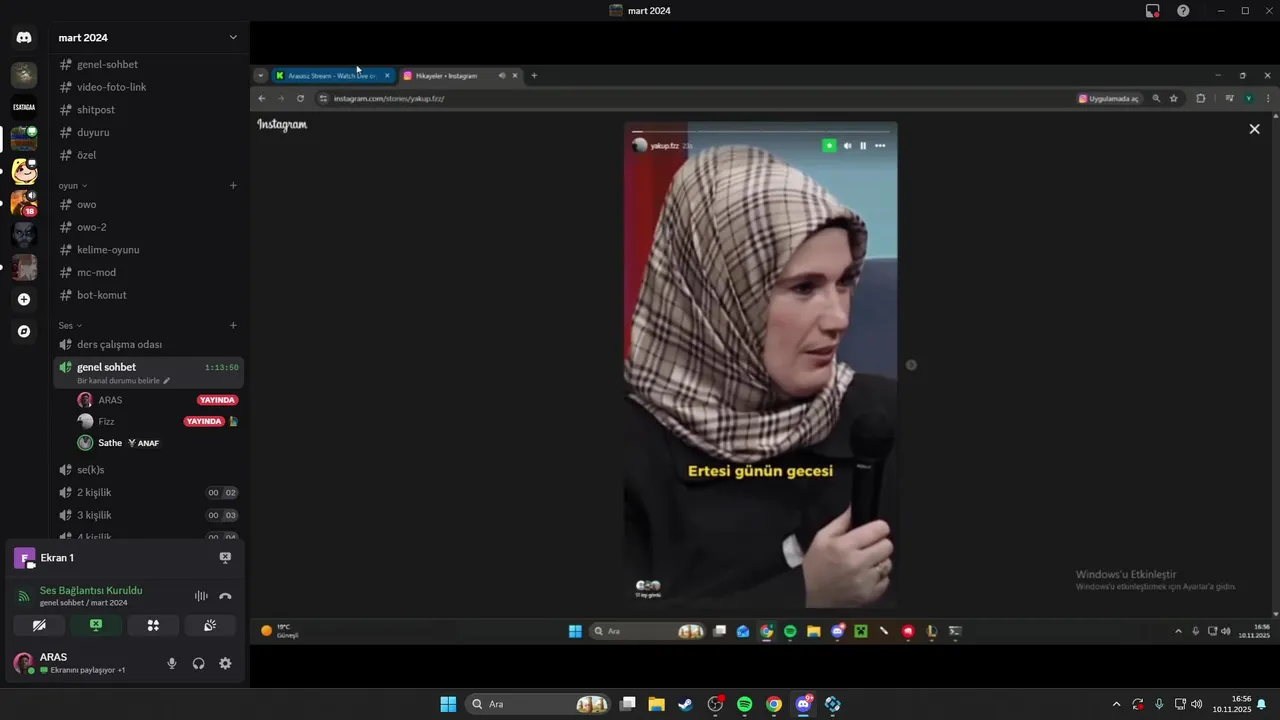Viewport: 1280px width, 720px height.
Task: Open Steam from the taskbar
Action: coord(685,704)
